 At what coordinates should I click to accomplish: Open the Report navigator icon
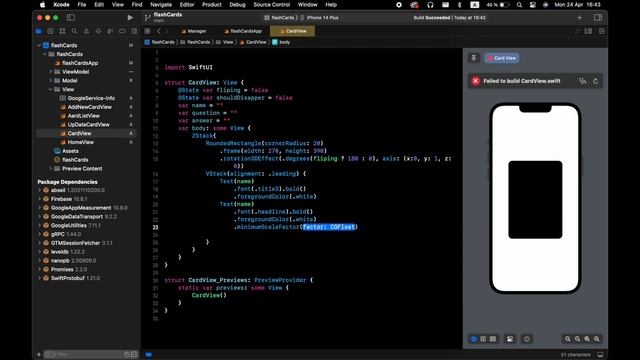134,31
